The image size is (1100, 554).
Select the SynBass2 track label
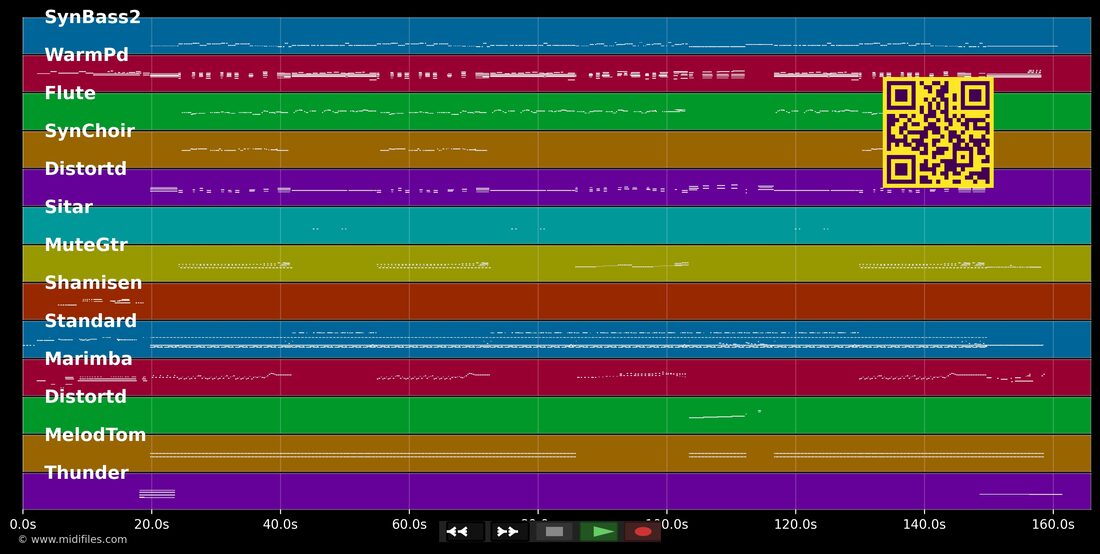click(93, 18)
